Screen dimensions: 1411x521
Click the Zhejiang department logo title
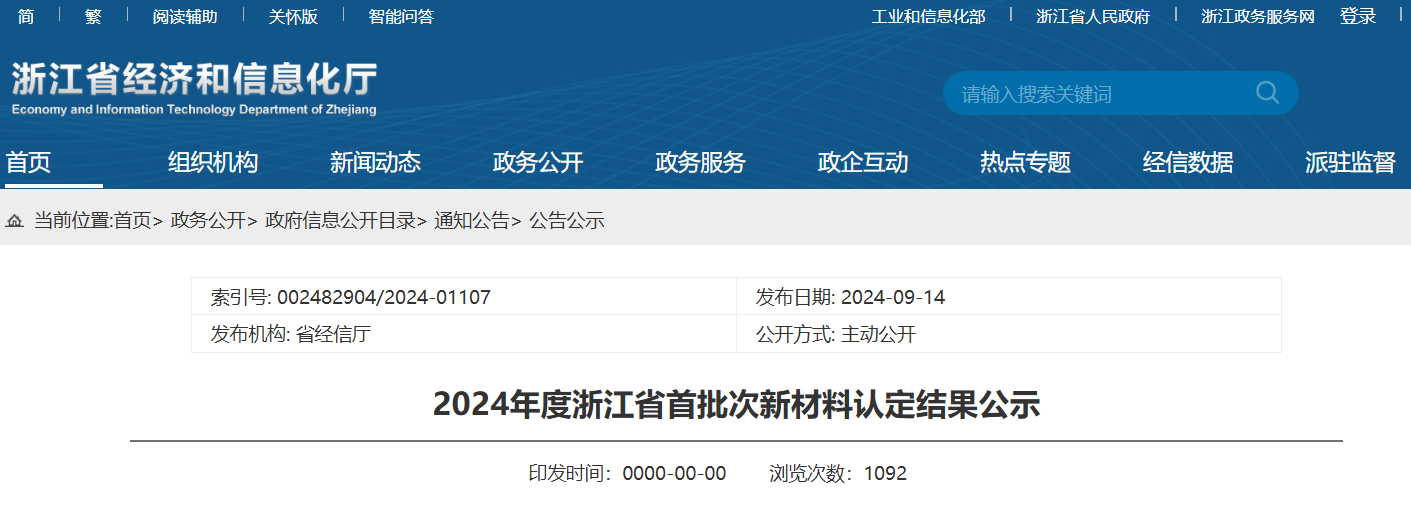(194, 87)
